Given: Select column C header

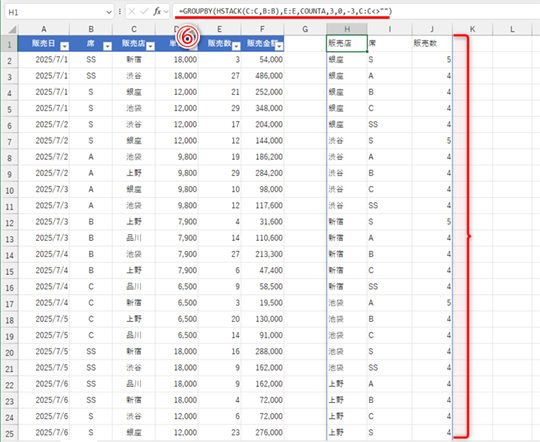Looking at the screenshot, I should tap(134, 29).
